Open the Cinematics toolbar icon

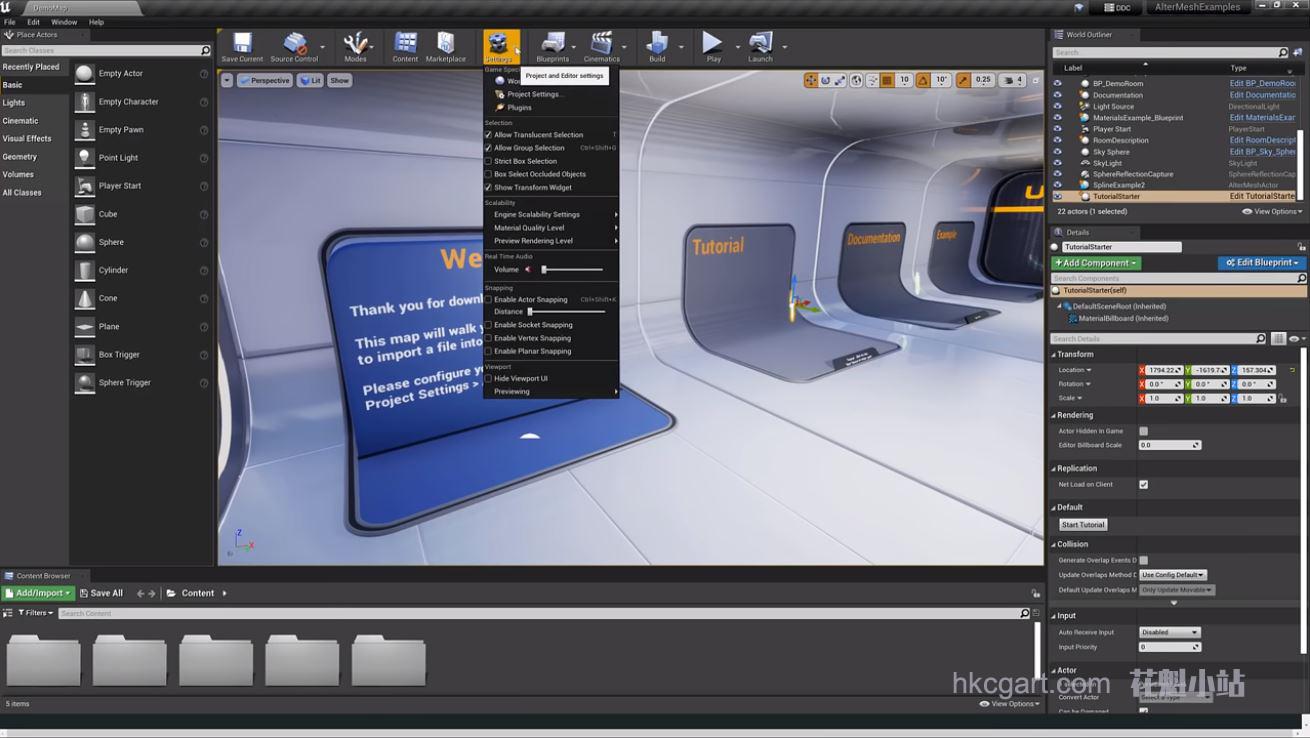point(601,46)
